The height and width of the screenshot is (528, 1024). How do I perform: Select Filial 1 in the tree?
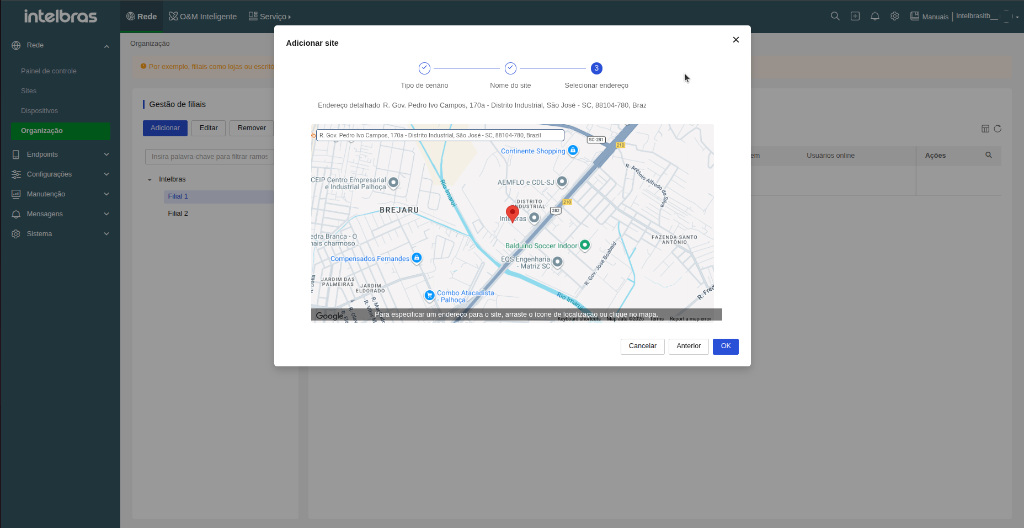[x=178, y=197]
